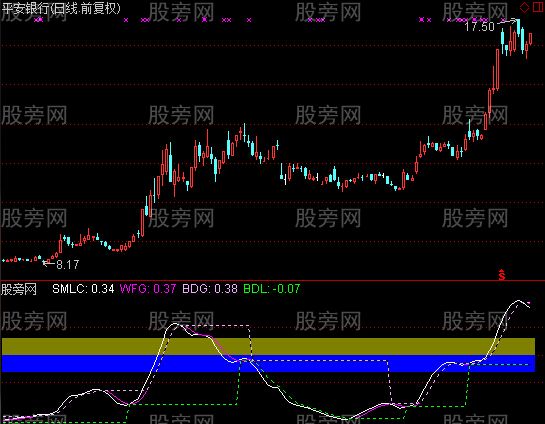Click the BDL: -0.07 indicator value
Image resolution: width=545 pixels, height=424 pixels.
(x=271, y=289)
